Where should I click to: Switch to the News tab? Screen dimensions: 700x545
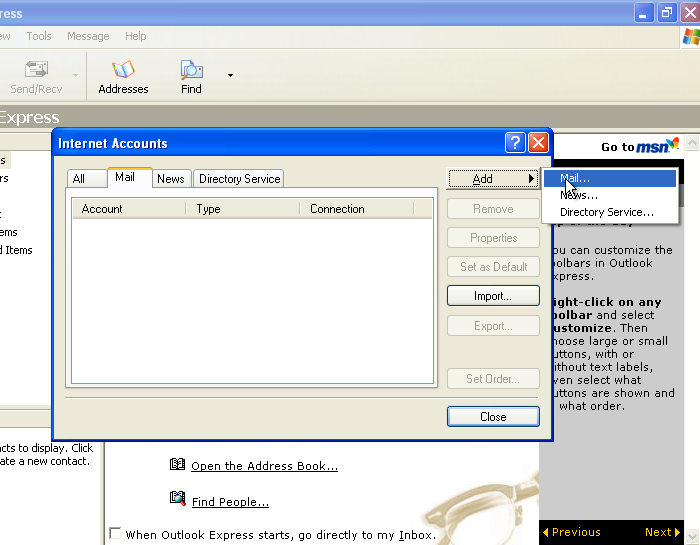coord(172,179)
